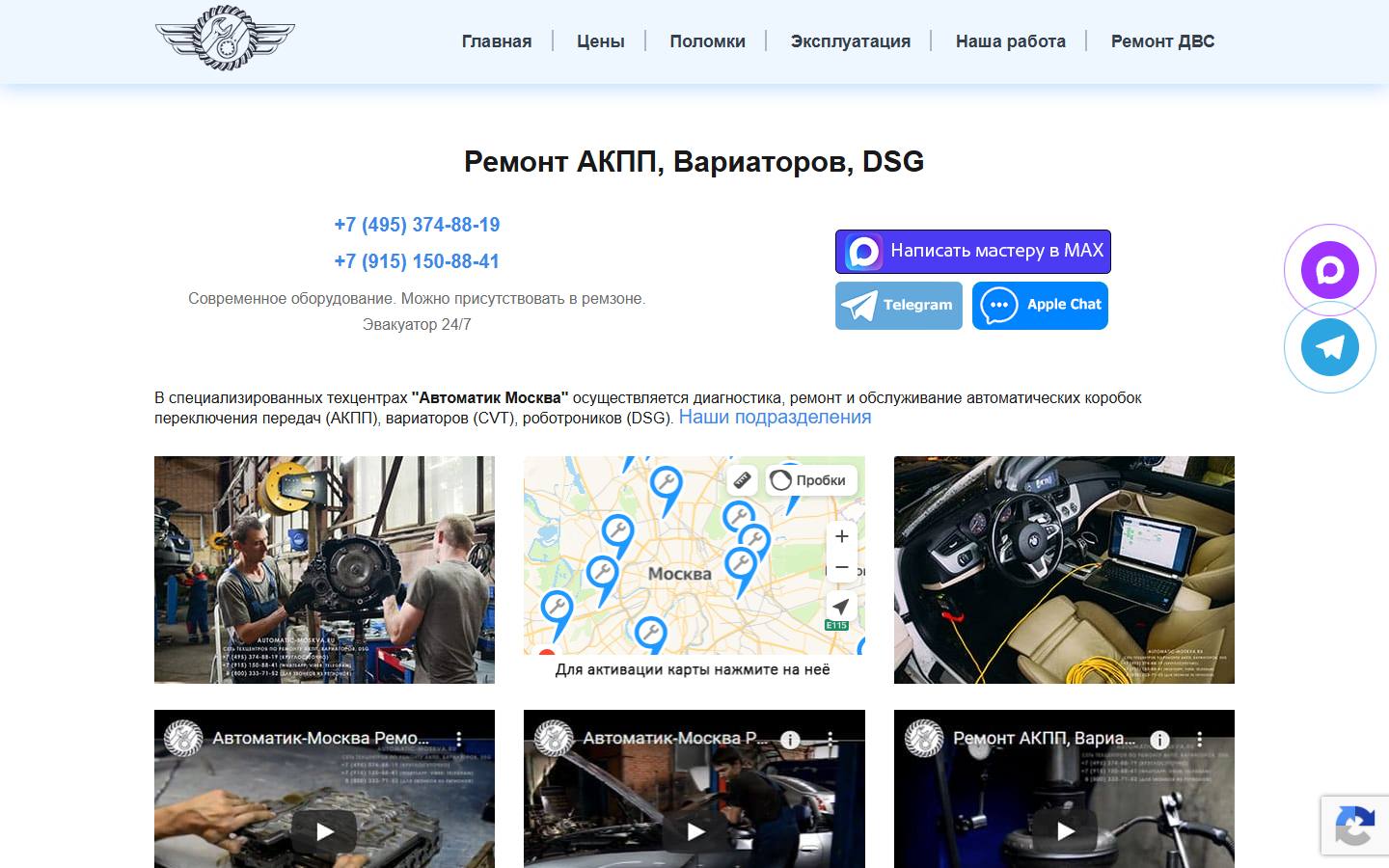
Task: Open the Главная menu item
Action: click(x=497, y=41)
